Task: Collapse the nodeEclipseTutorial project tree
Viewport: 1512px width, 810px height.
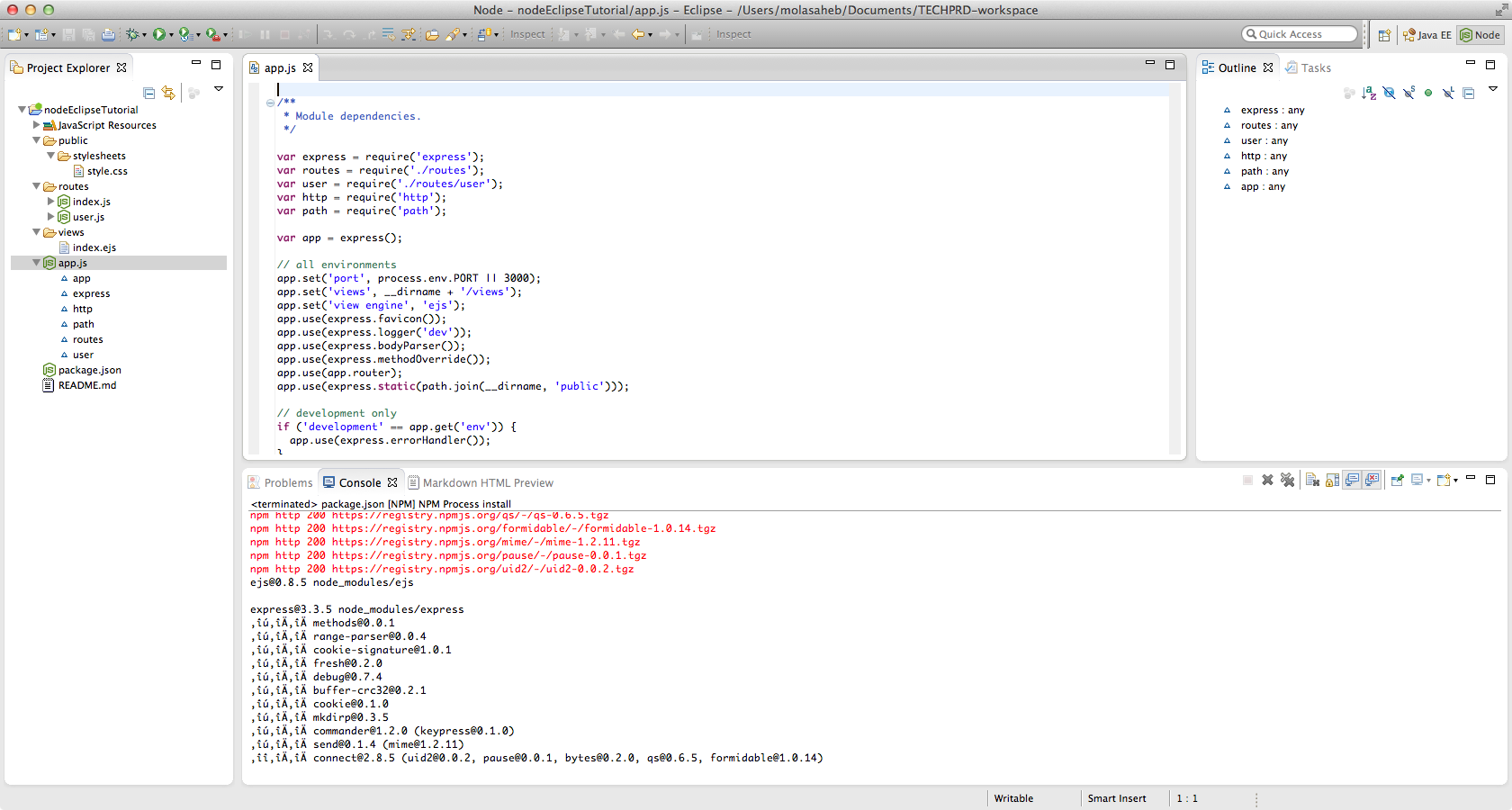Action: (x=22, y=110)
